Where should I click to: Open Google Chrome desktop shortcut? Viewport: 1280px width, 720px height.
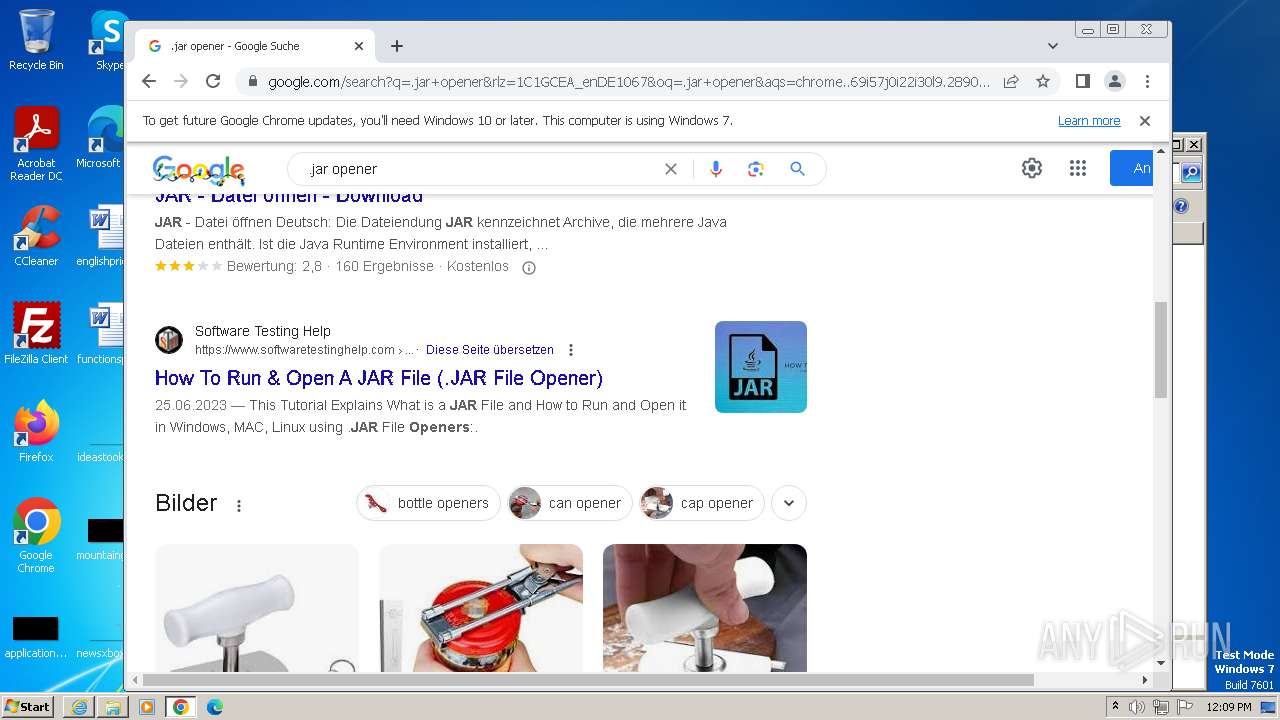(x=36, y=535)
